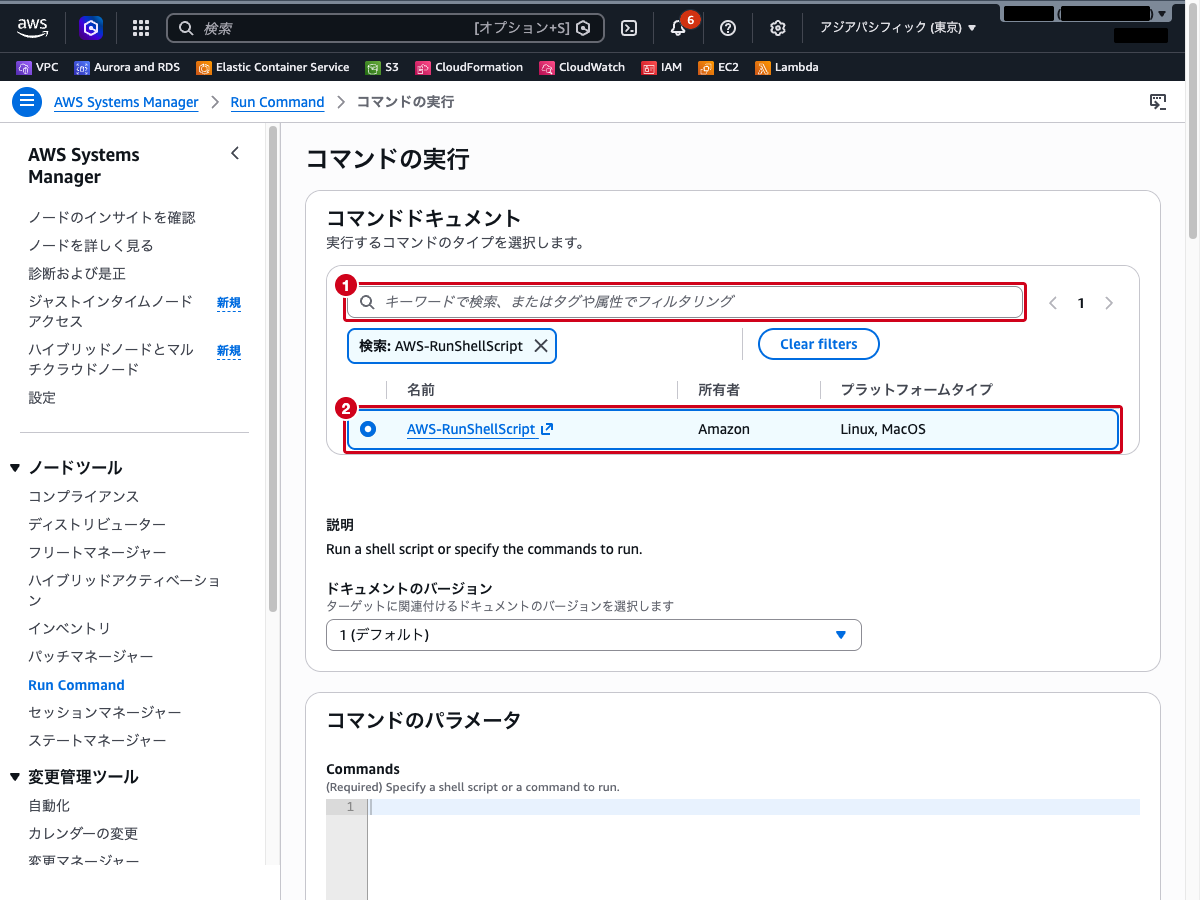Open 設定 in sidebar

[42, 397]
